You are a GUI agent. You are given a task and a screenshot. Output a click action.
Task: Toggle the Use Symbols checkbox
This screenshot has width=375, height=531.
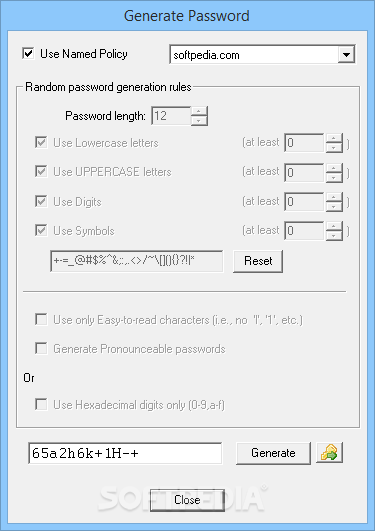tap(41, 231)
